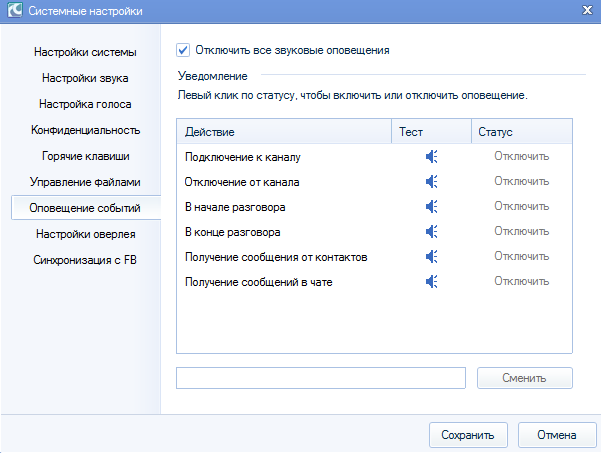Uncheck Отключить все звуковые оповещения
Viewport: 601px width, 453px height.
[183, 50]
